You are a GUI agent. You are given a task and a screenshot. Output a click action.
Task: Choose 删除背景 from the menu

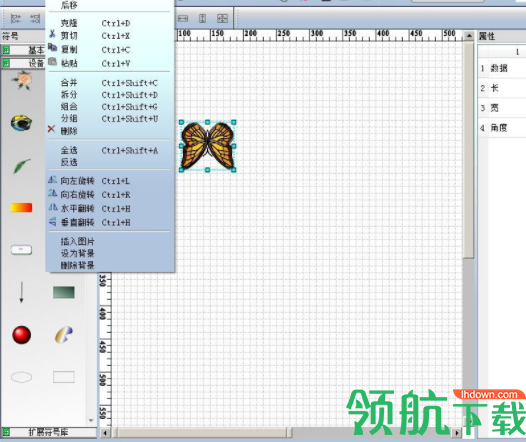click(x=110, y=265)
